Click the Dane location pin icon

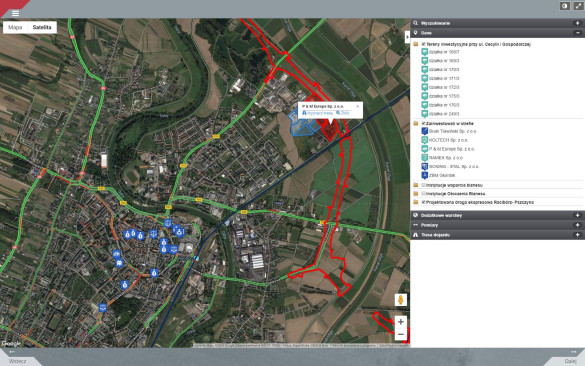[415, 33]
